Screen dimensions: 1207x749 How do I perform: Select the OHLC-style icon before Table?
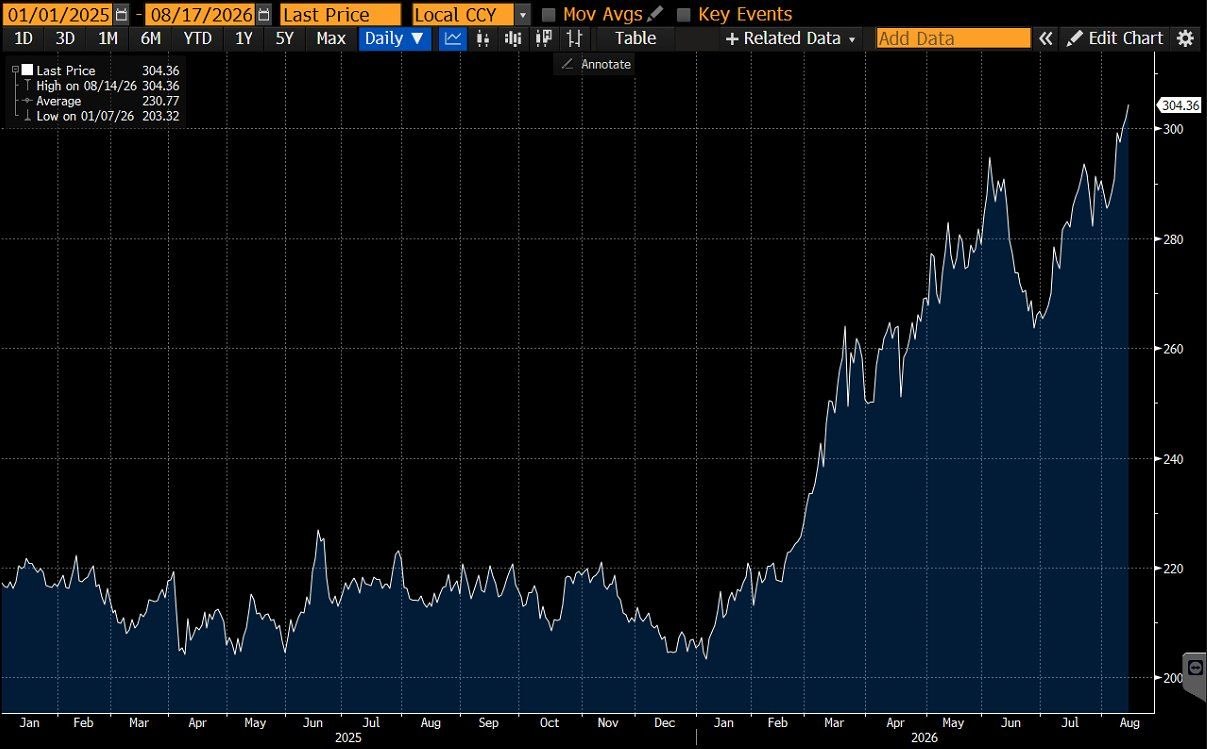click(x=574, y=38)
